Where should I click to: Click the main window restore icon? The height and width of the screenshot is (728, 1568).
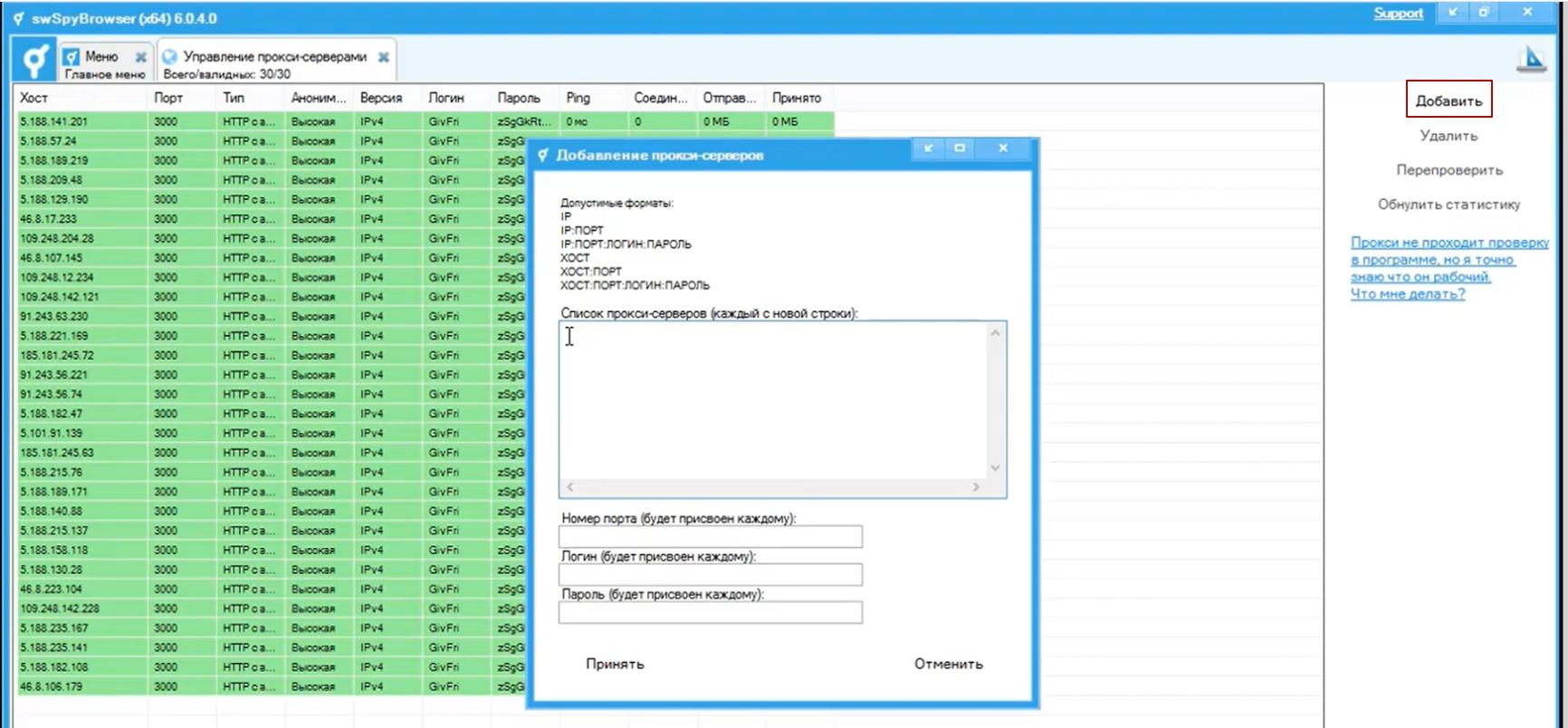(1484, 12)
